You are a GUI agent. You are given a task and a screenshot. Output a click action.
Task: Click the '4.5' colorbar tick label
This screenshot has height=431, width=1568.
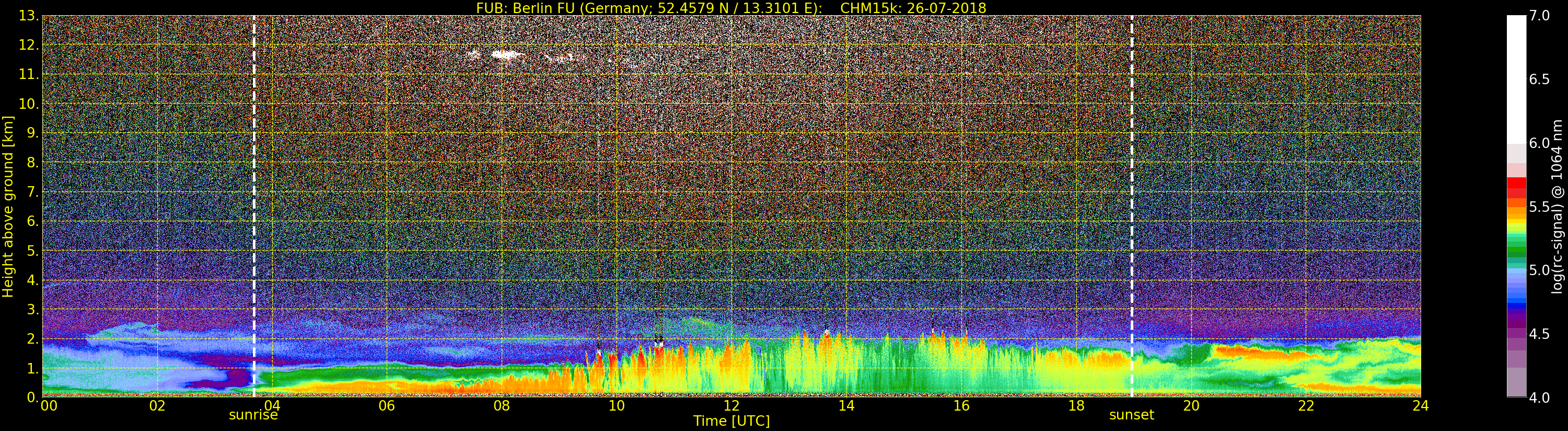click(x=1539, y=334)
